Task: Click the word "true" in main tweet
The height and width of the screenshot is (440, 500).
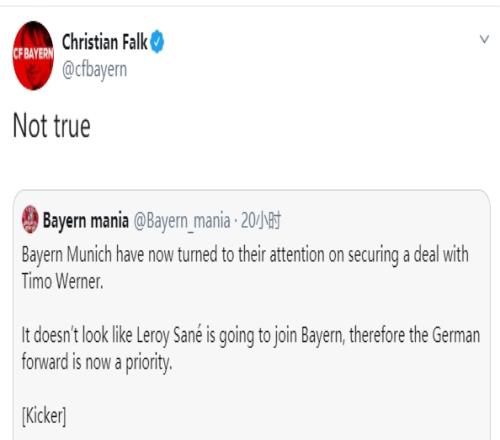Action: pos(72,126)
